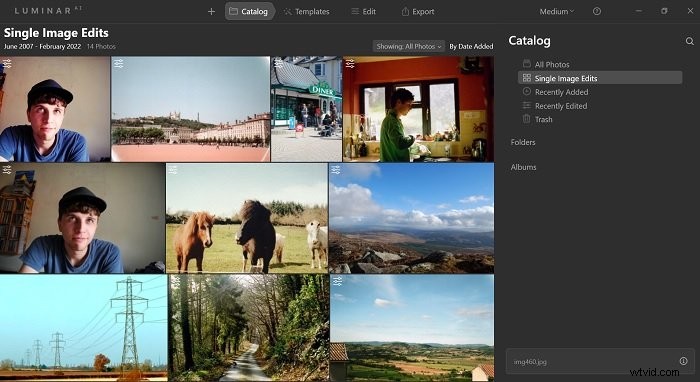The width and height of the screenshot is (700, 382).
Task: Click the Folders section header
Action: [523, 142]
